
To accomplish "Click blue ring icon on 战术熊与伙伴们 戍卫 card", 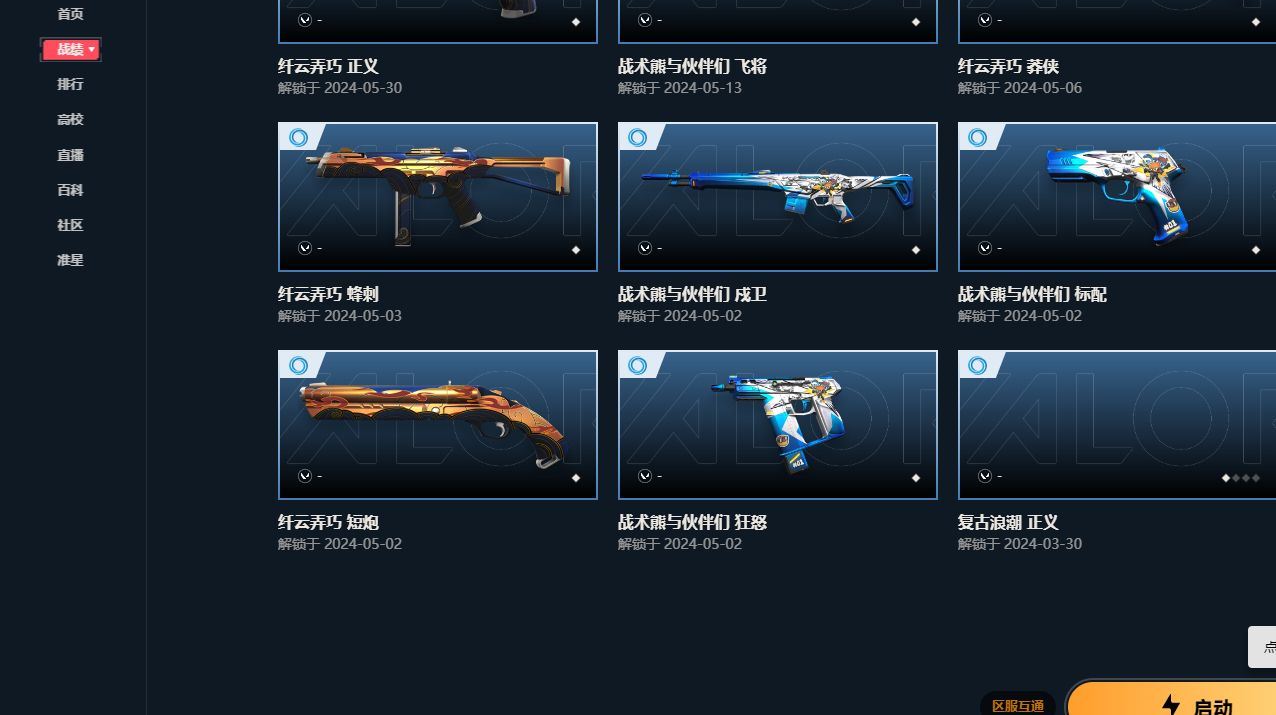I will point(638,138).
